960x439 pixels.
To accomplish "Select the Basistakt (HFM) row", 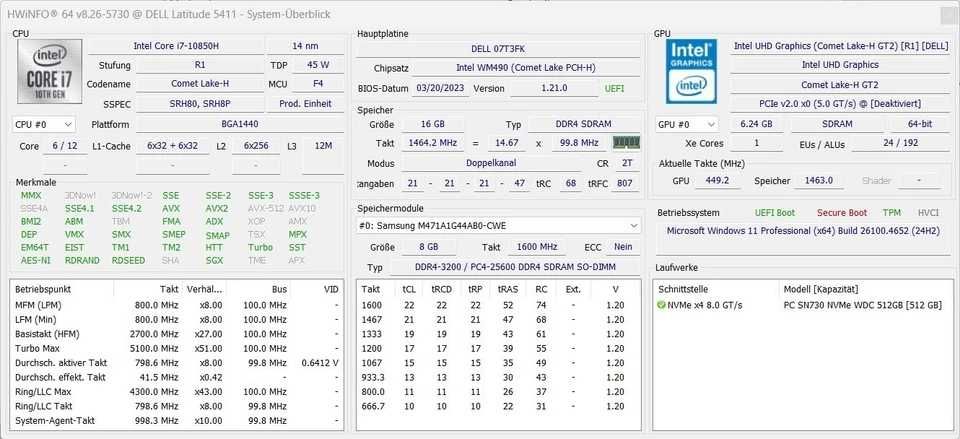I will (178, 334).
